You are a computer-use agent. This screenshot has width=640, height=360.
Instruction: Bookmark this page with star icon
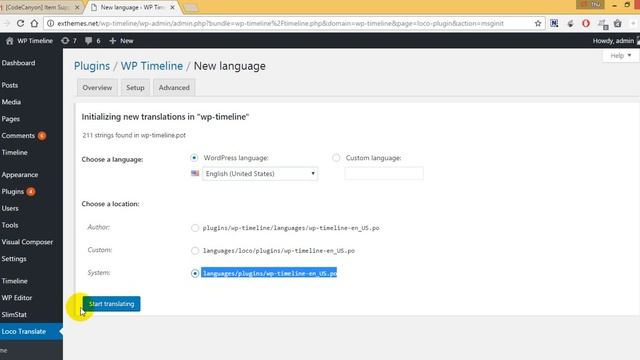coord(538,24)
